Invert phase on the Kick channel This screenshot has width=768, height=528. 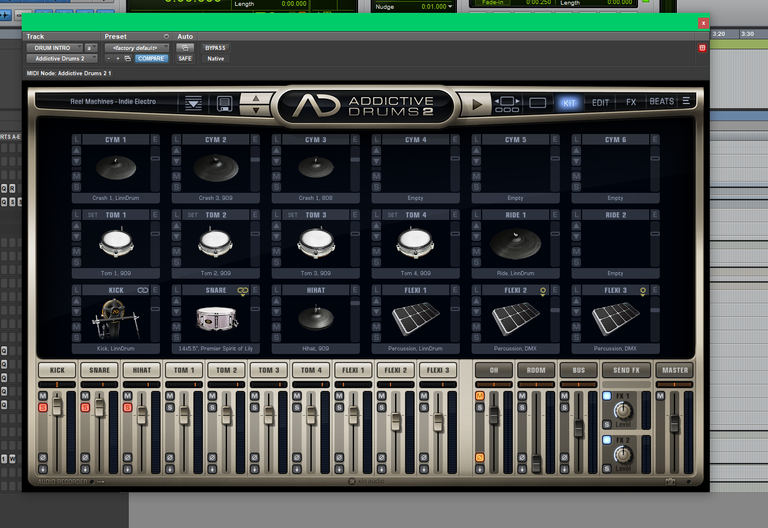(x=43, y=457)
